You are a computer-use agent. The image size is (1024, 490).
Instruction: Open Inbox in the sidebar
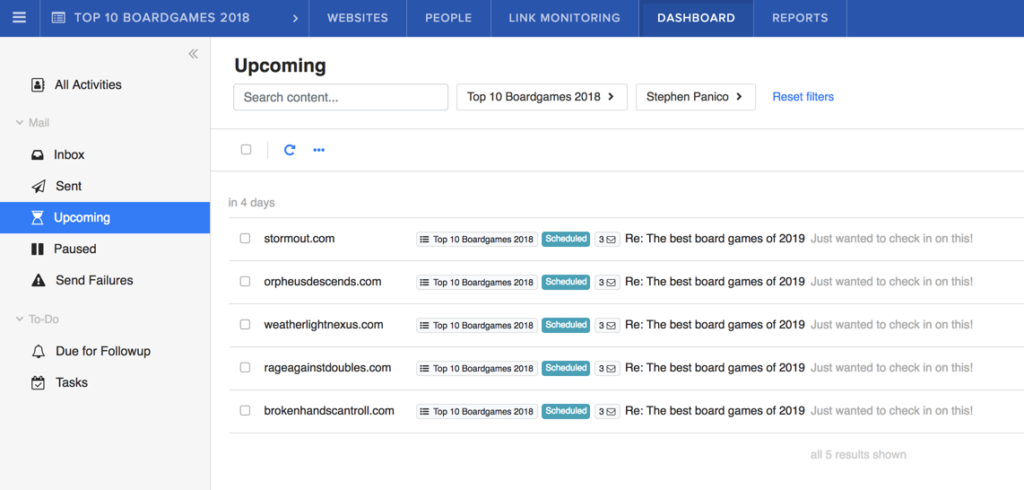pos(69,155)
